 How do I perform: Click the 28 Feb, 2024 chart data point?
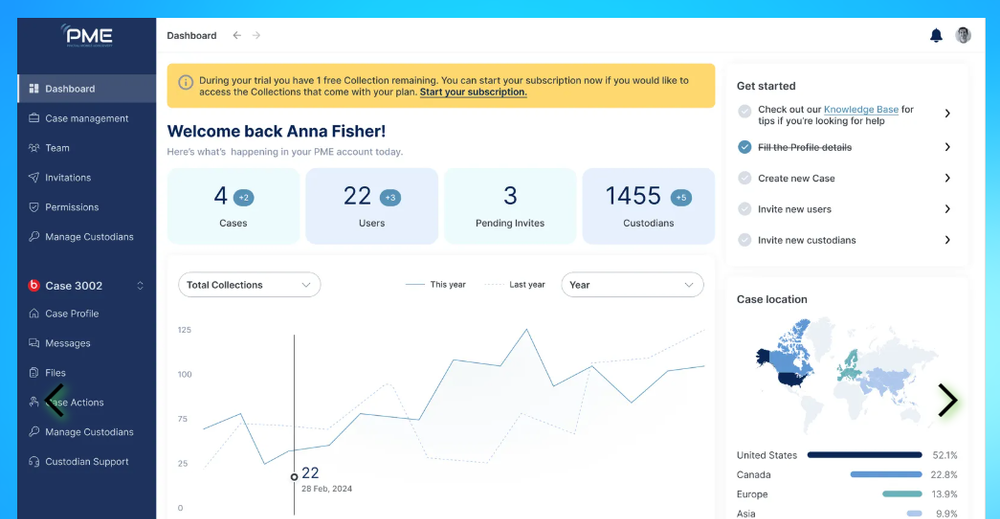(294, 476)
